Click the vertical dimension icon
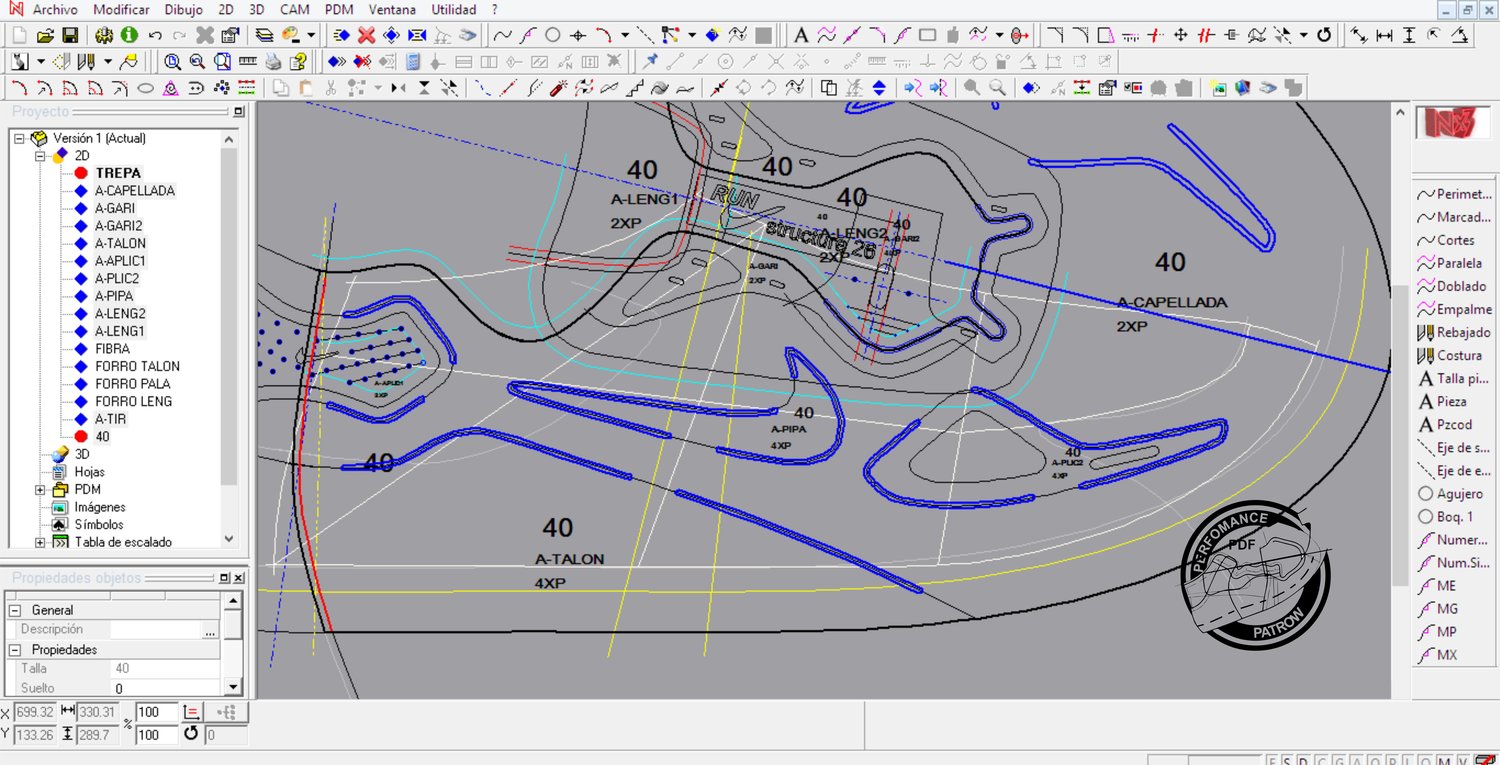 point(1409,35)
